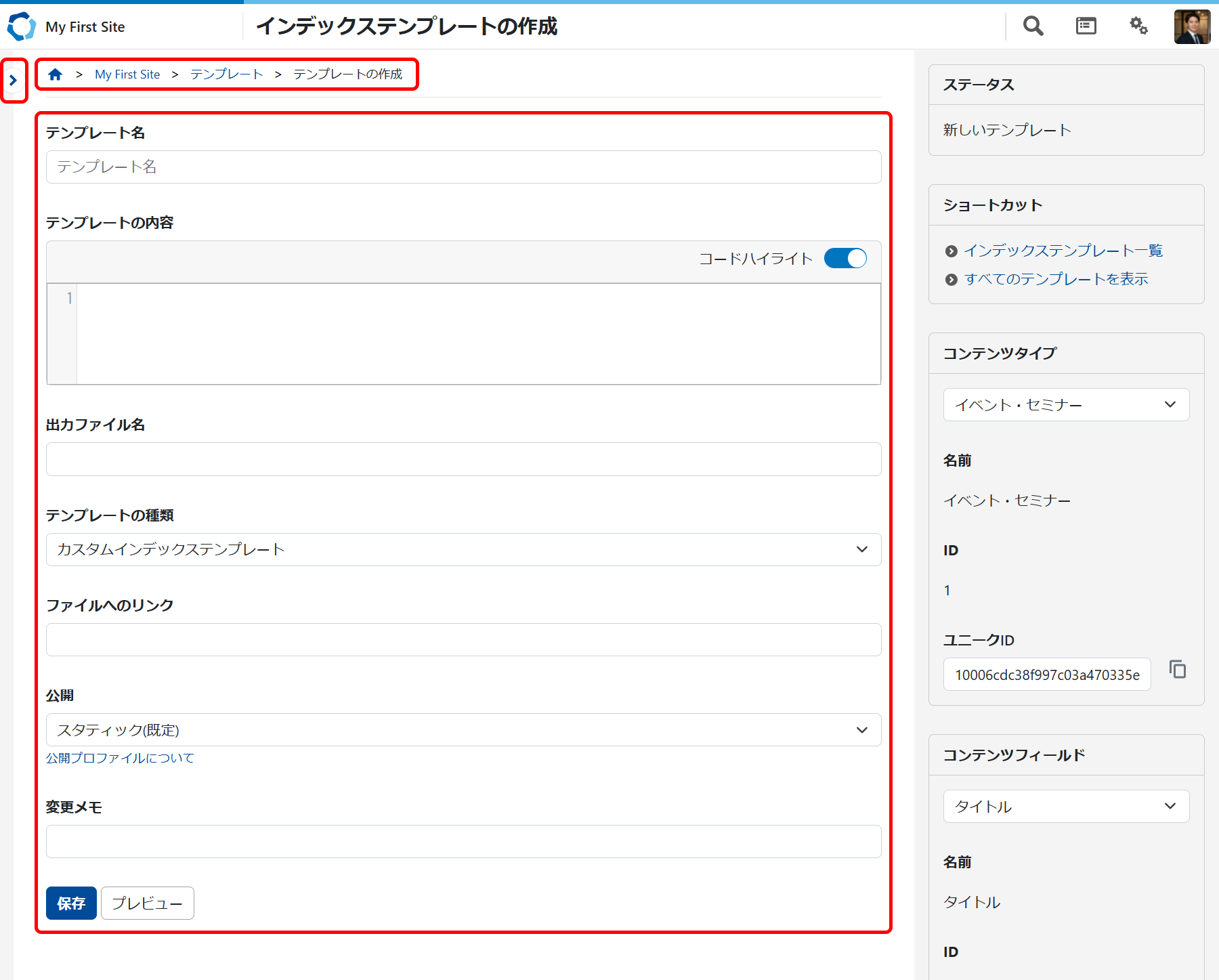The image size is (1219, 980).
Task: Open インデックステンプレート一覧 shortcut link
Action: point(1063,251)
